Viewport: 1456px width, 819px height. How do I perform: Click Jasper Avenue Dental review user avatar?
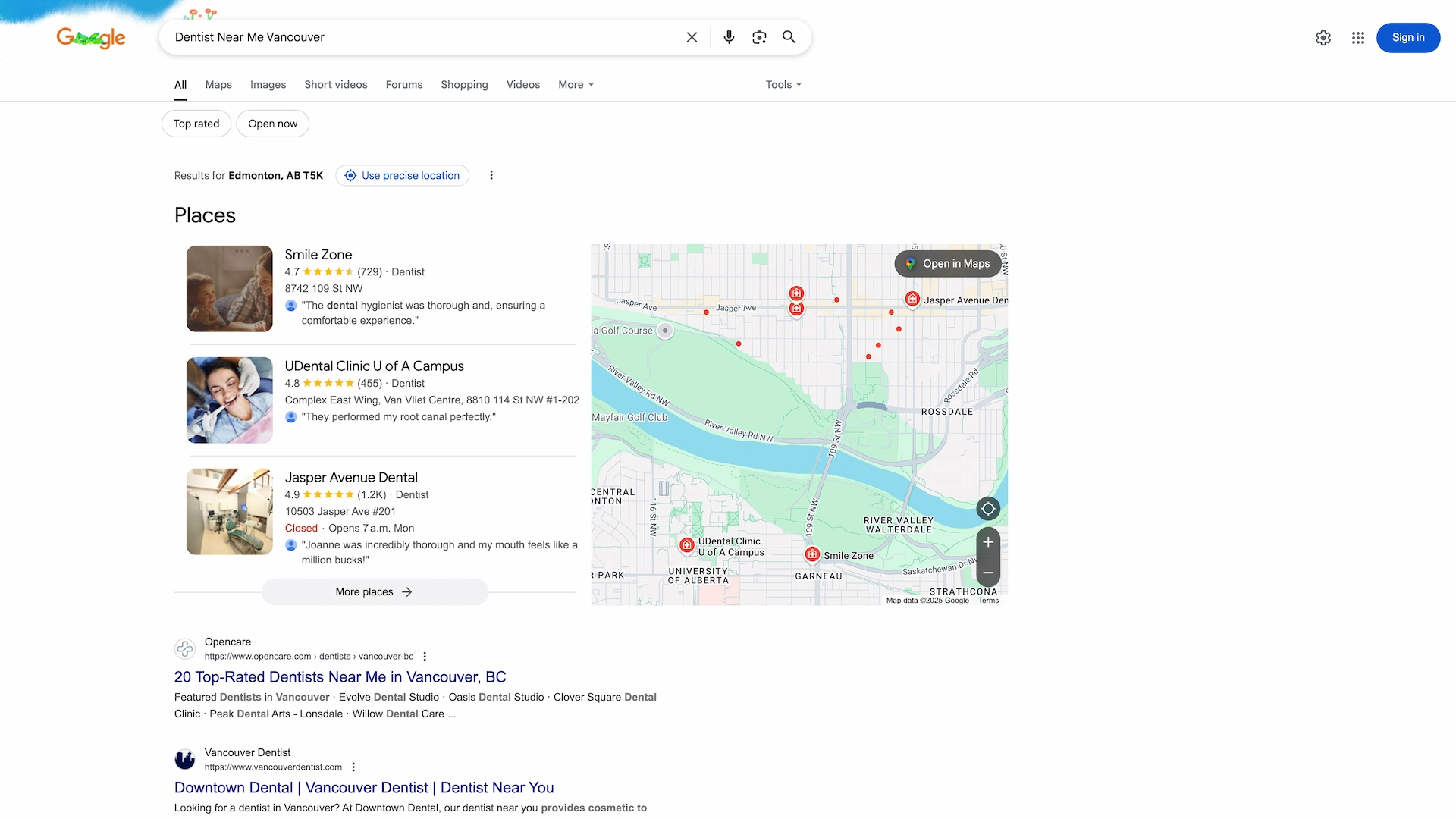click(291, 545)
